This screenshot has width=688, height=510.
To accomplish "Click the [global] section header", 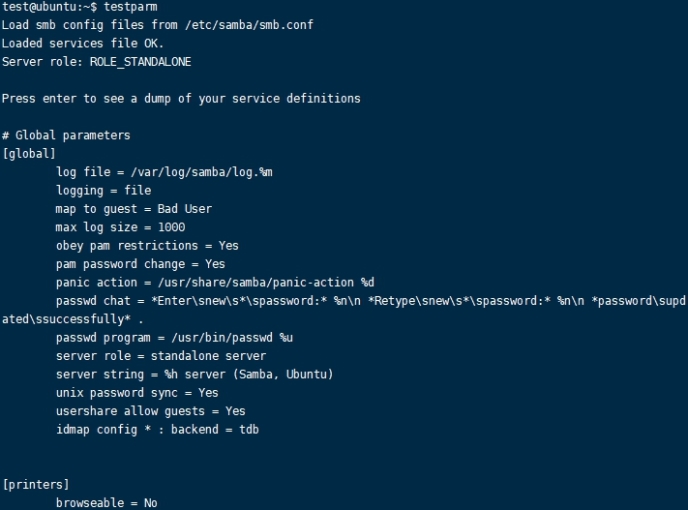I will (x=29, y=154).
